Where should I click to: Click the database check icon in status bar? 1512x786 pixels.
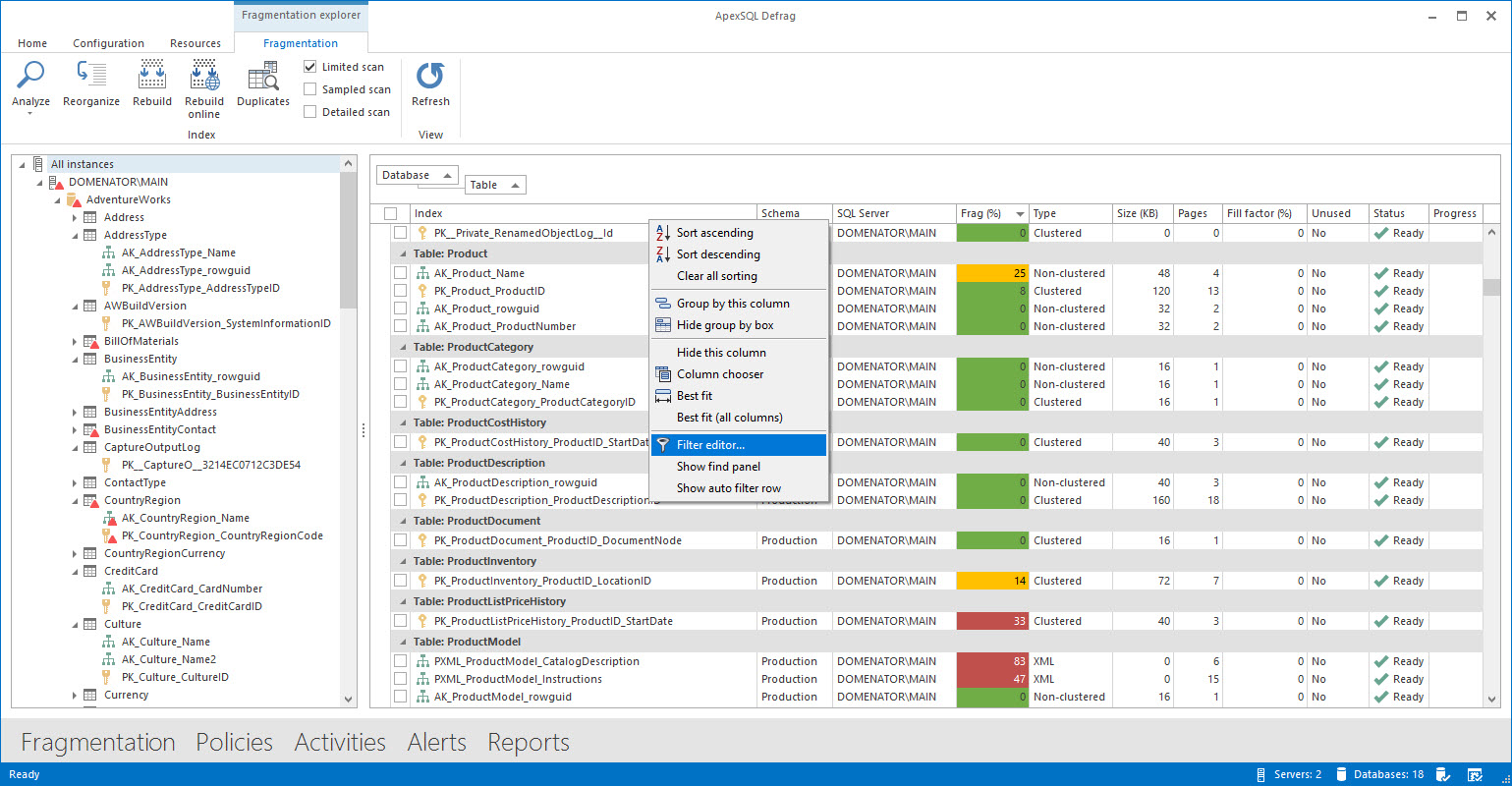tap(1442, 774)
